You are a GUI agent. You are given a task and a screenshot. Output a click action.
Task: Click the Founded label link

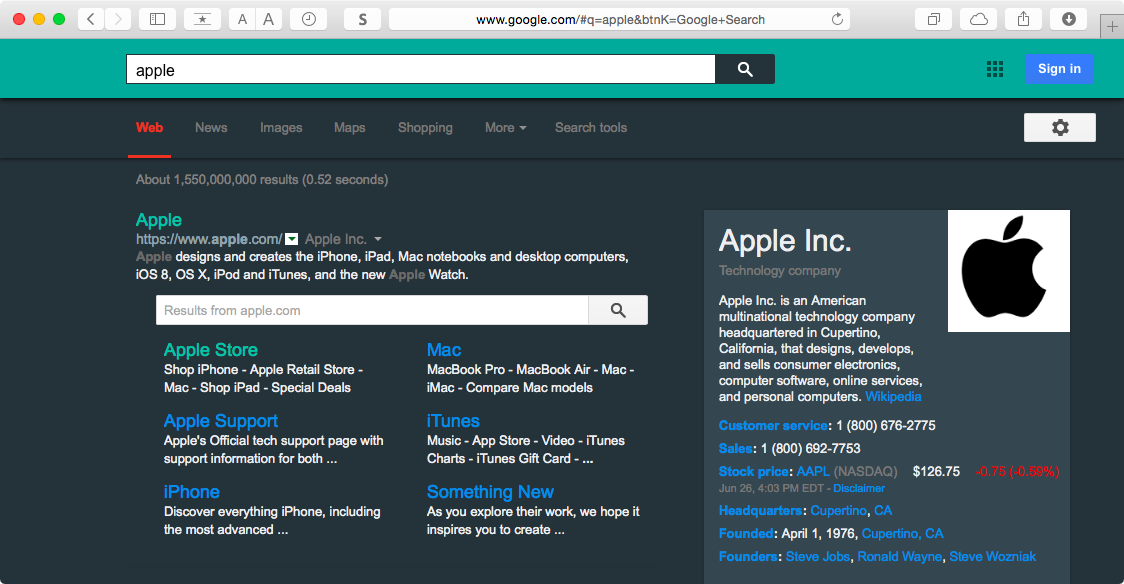coord(746,533)
